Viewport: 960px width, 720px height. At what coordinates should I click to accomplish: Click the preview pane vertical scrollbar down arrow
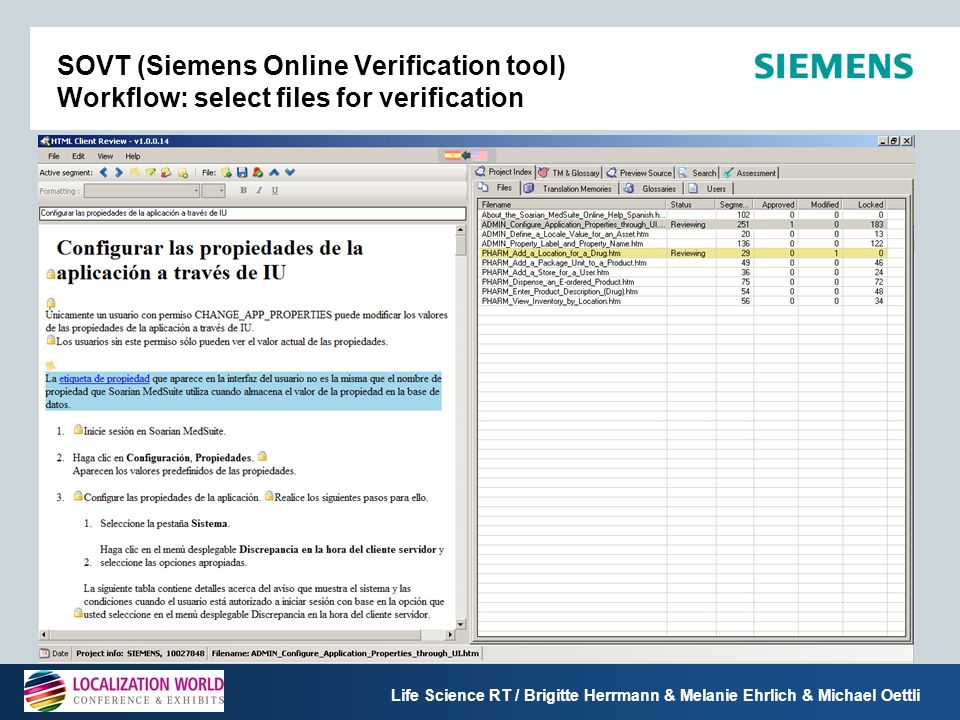(460, 624)
